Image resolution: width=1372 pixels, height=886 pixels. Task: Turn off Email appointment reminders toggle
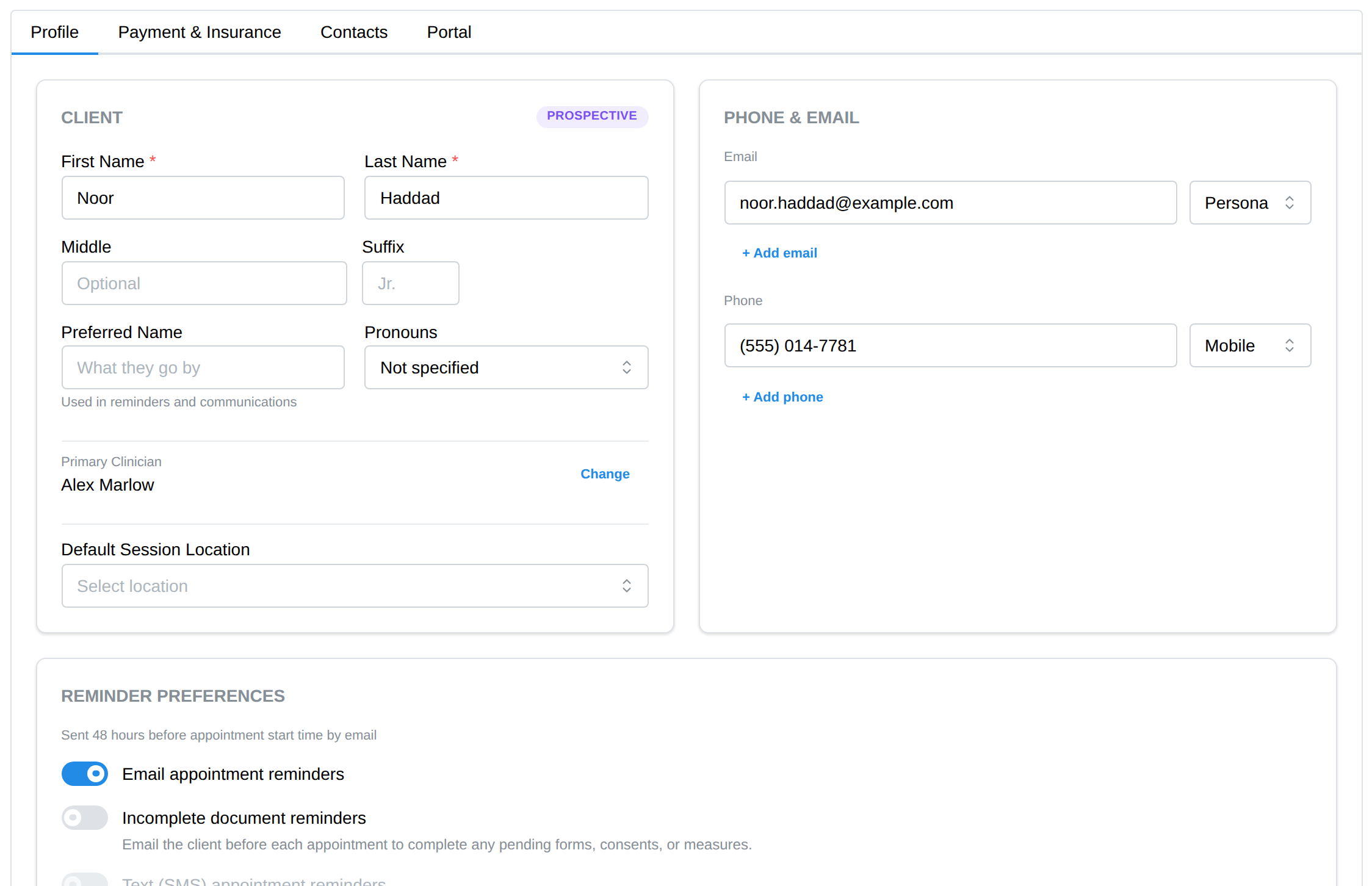(x=85, y=774)
